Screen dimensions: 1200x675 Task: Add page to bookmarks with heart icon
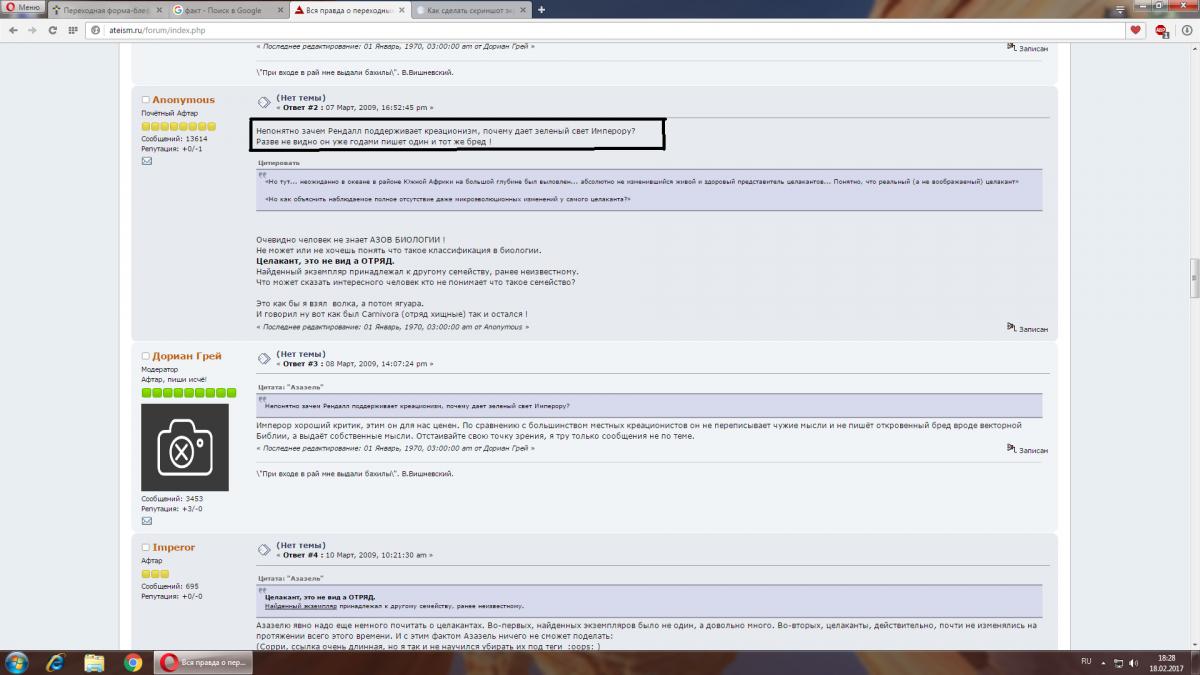(1135, 30)
